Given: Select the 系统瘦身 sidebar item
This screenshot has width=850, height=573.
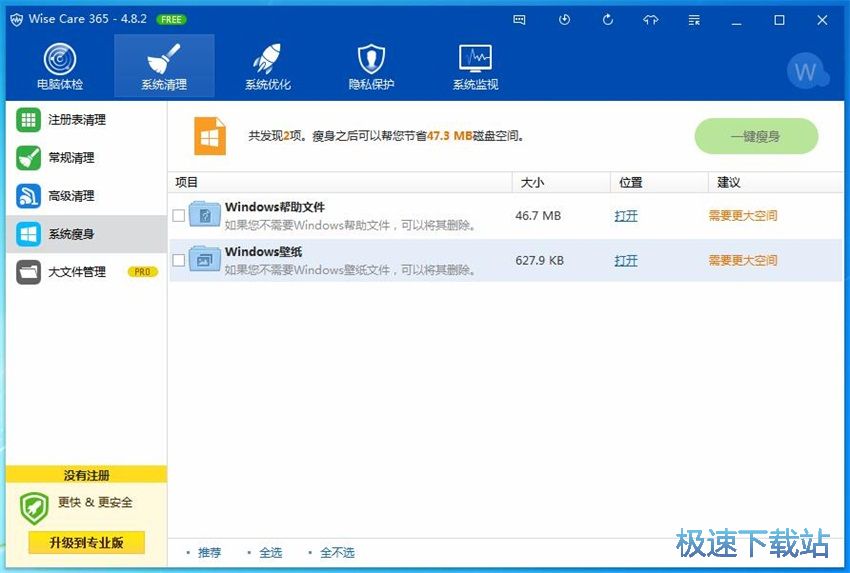Looking at the screenshot, I should point(86,234).
